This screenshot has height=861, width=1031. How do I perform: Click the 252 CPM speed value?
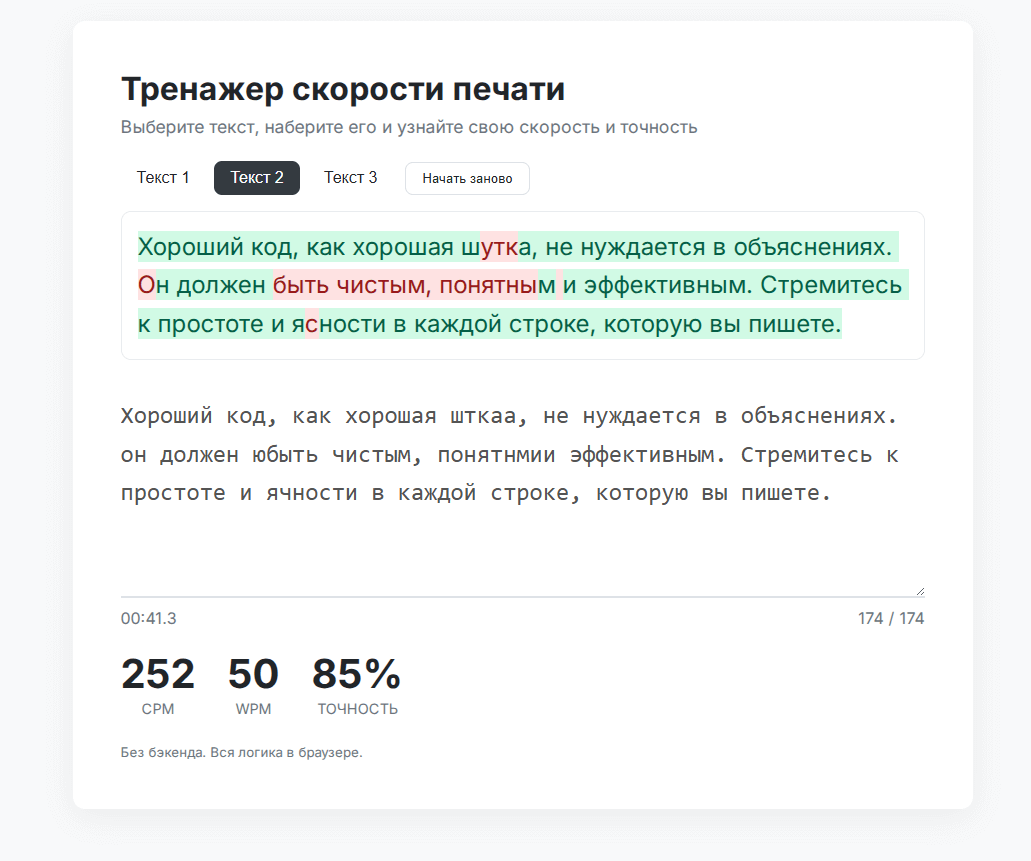(158, 675)
